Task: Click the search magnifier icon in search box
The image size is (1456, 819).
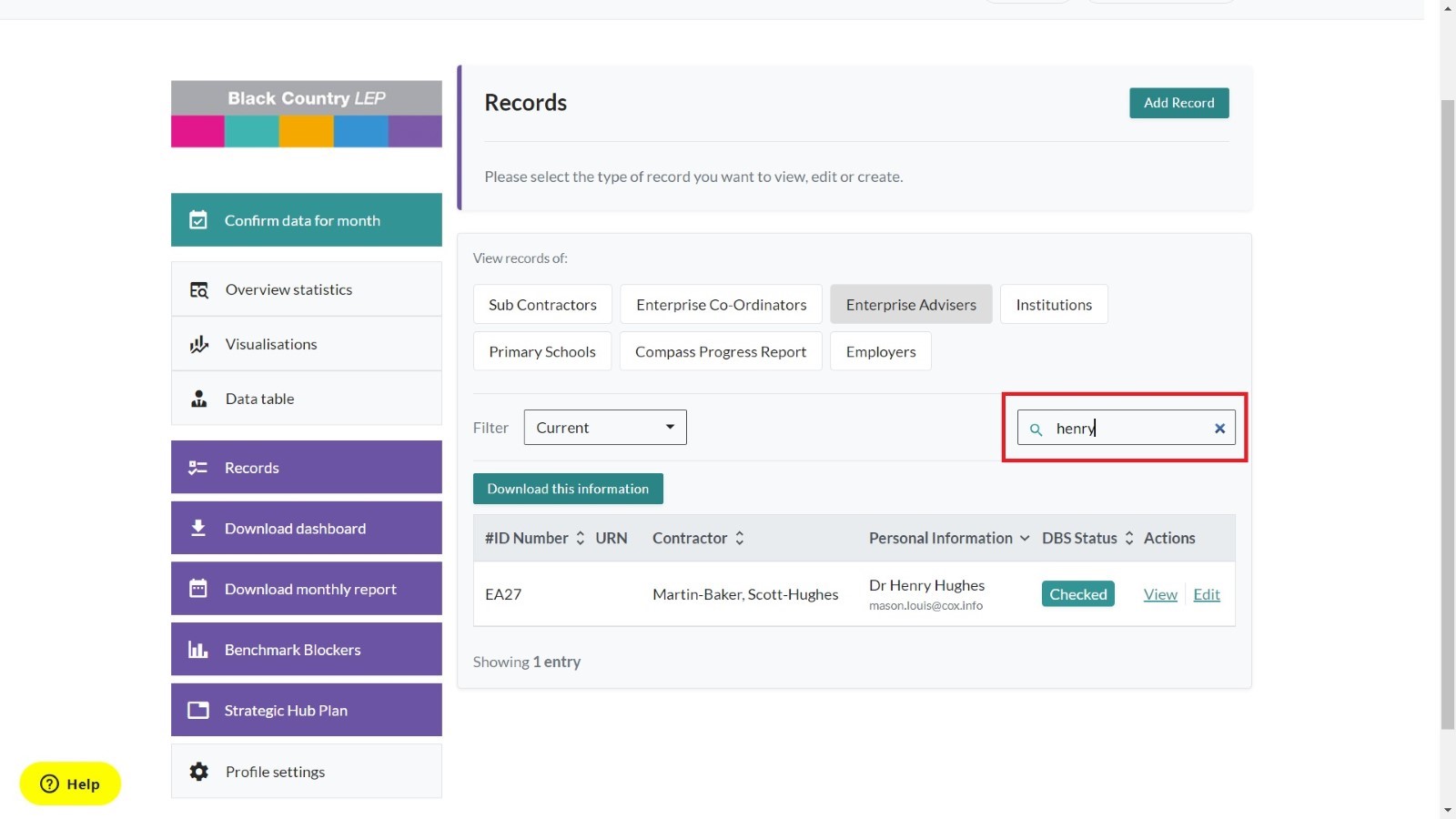Action: click(x=1036, y=429)
